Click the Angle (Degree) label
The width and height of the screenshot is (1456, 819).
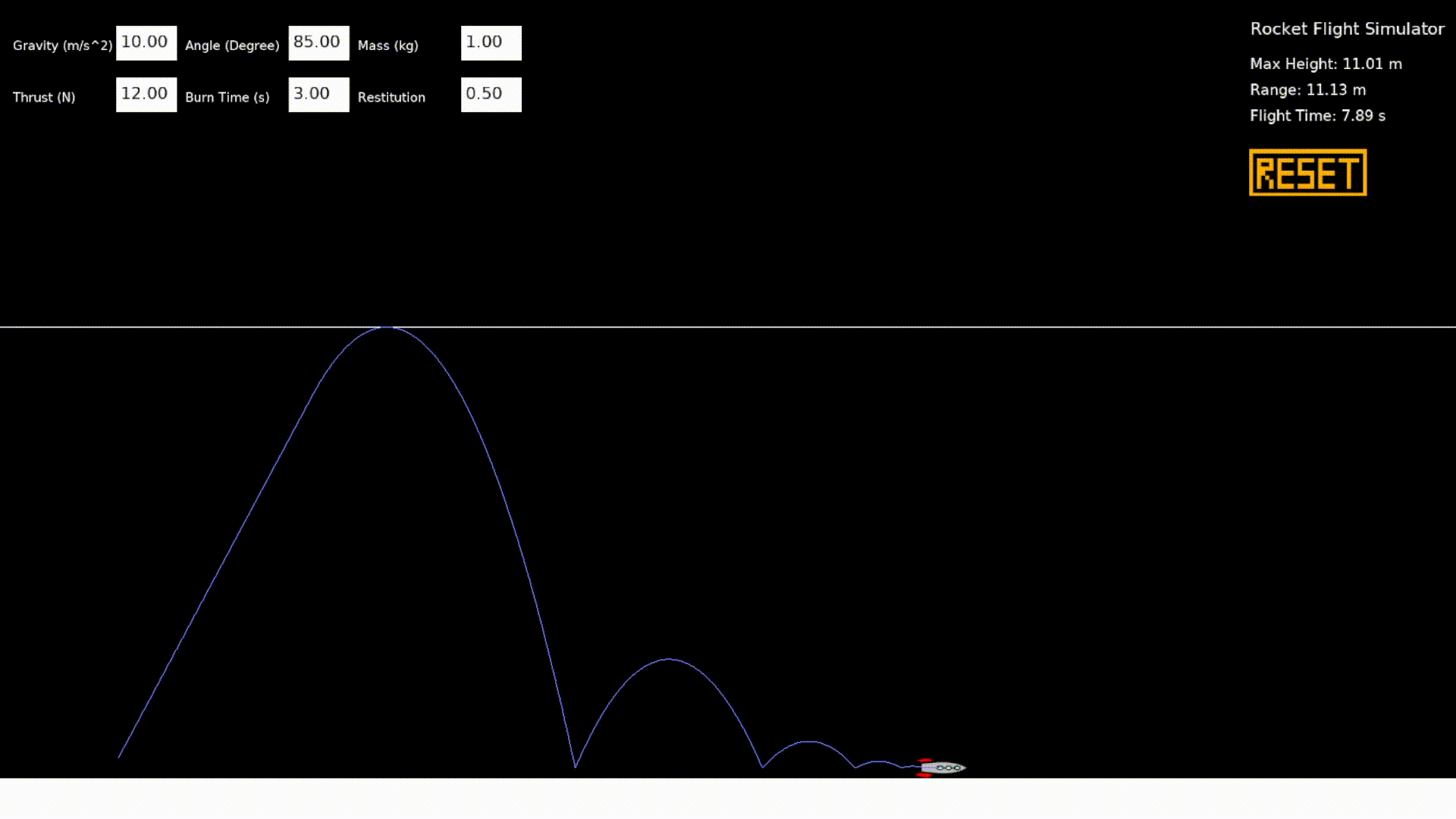[x=232, y=45]
